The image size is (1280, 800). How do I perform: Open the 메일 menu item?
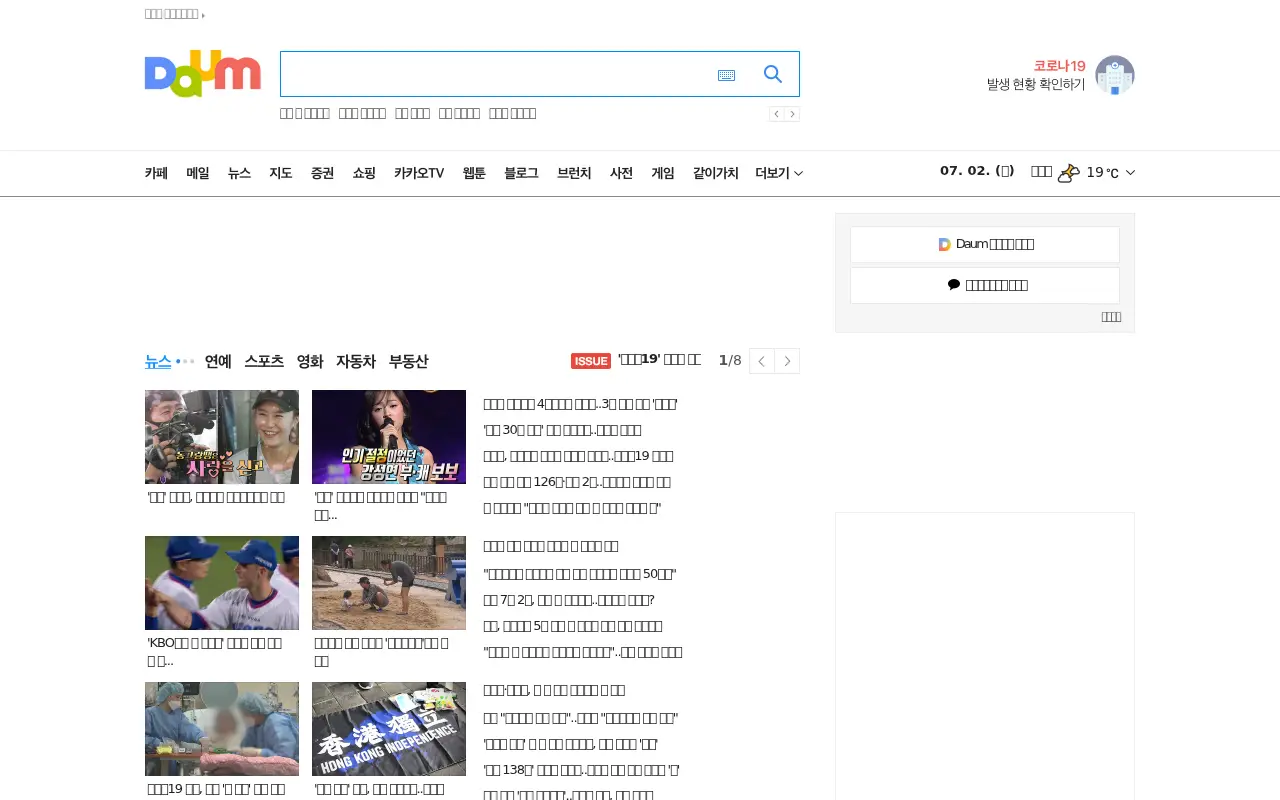[x=198, y=173]
